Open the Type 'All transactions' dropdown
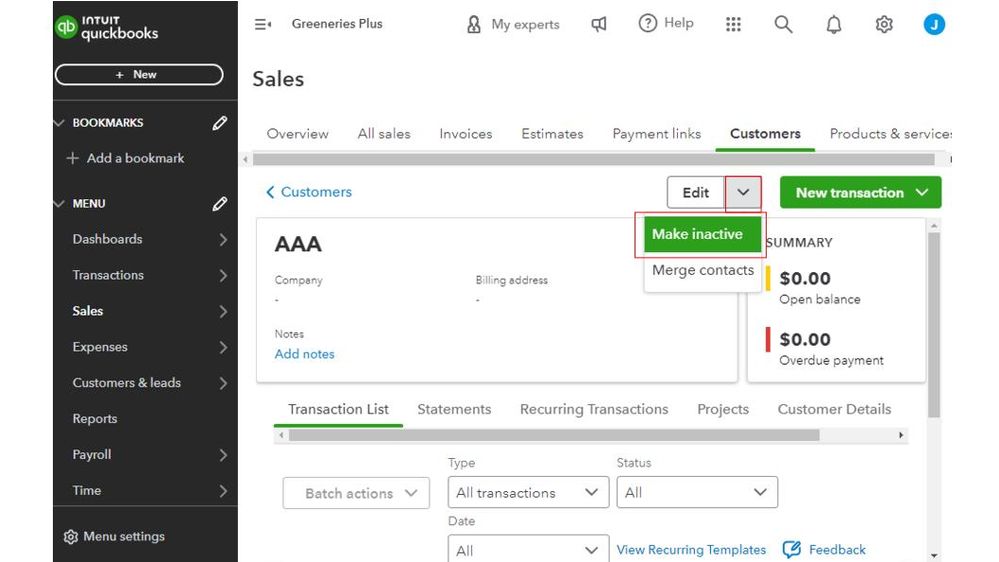 [527, 493]
